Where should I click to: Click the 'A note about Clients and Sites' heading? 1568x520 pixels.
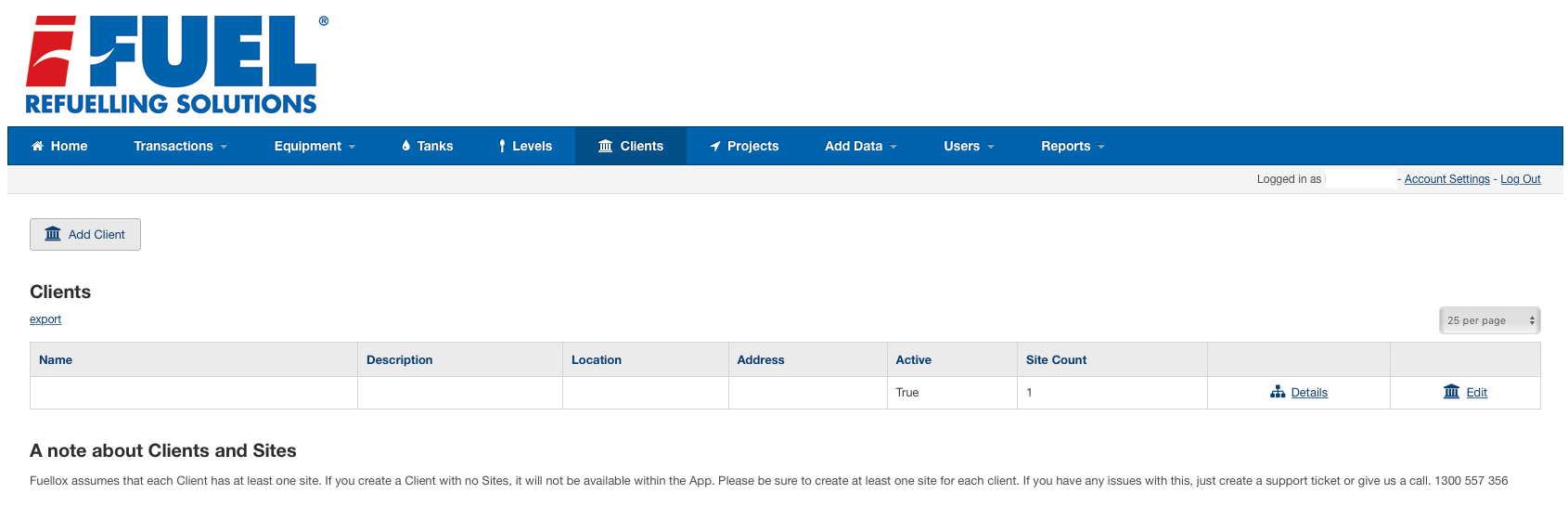163,450
